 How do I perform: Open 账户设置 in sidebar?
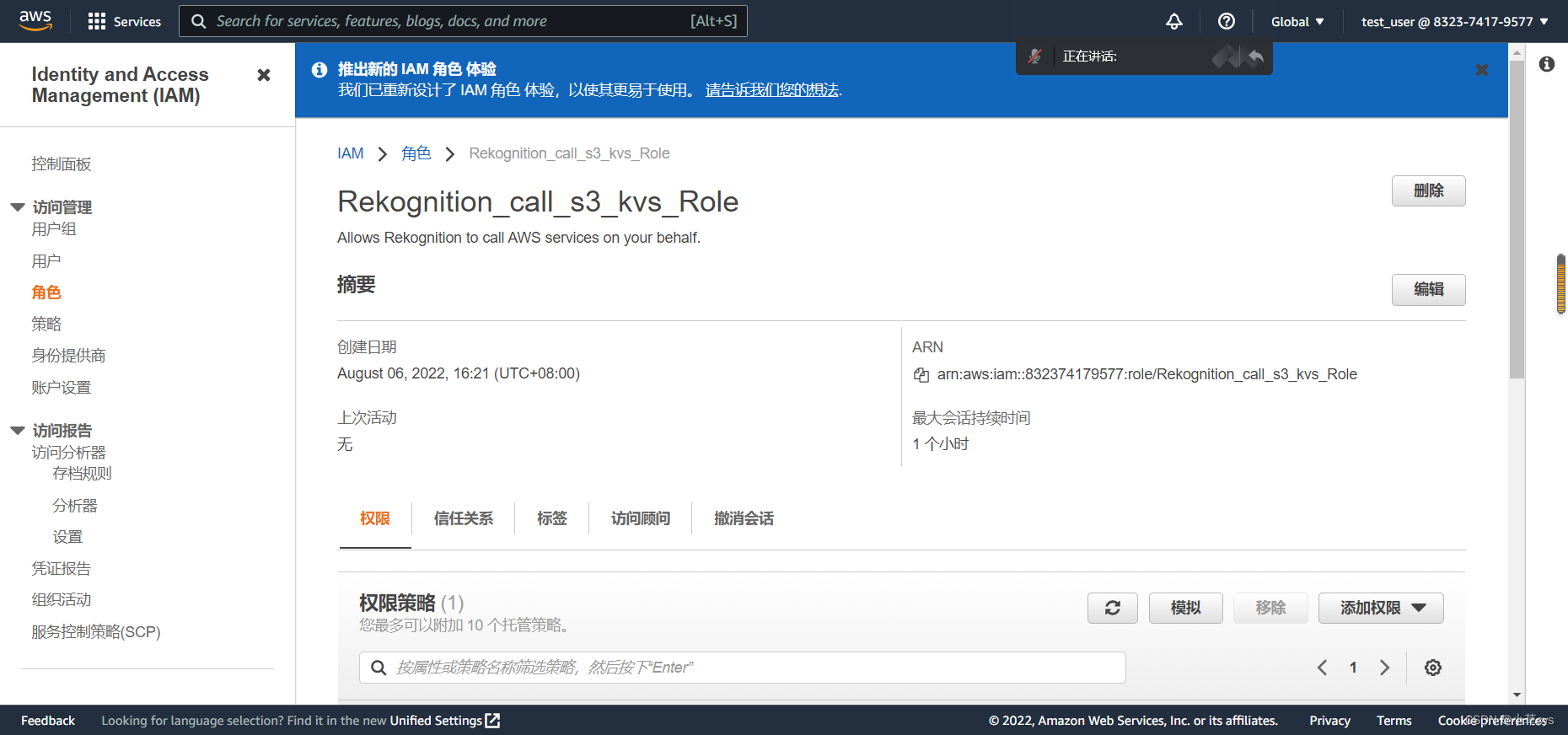[x=62, y=388]
